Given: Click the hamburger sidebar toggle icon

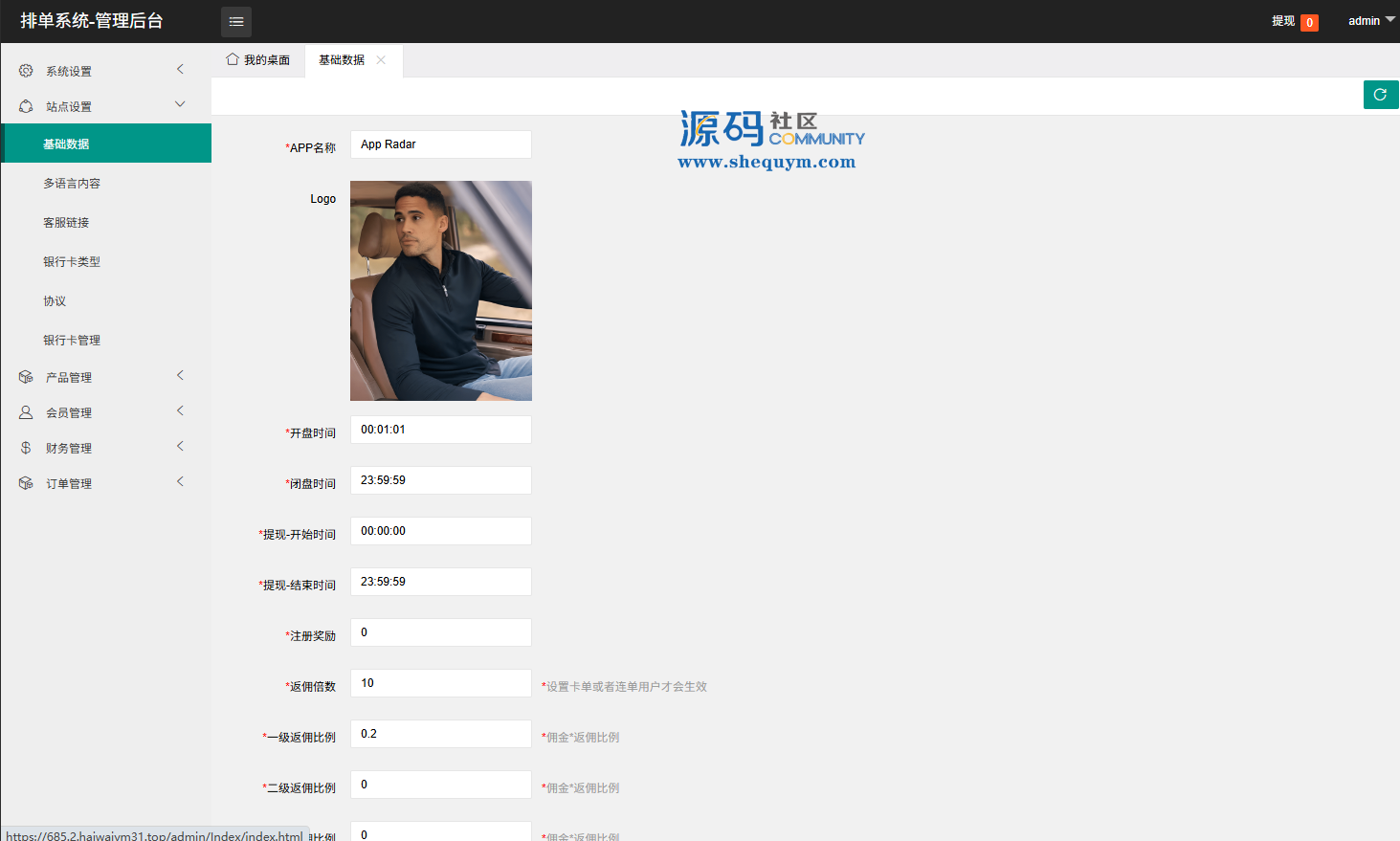Looking at the screenshot, I should pyautogui.click(x=236, y=22).
